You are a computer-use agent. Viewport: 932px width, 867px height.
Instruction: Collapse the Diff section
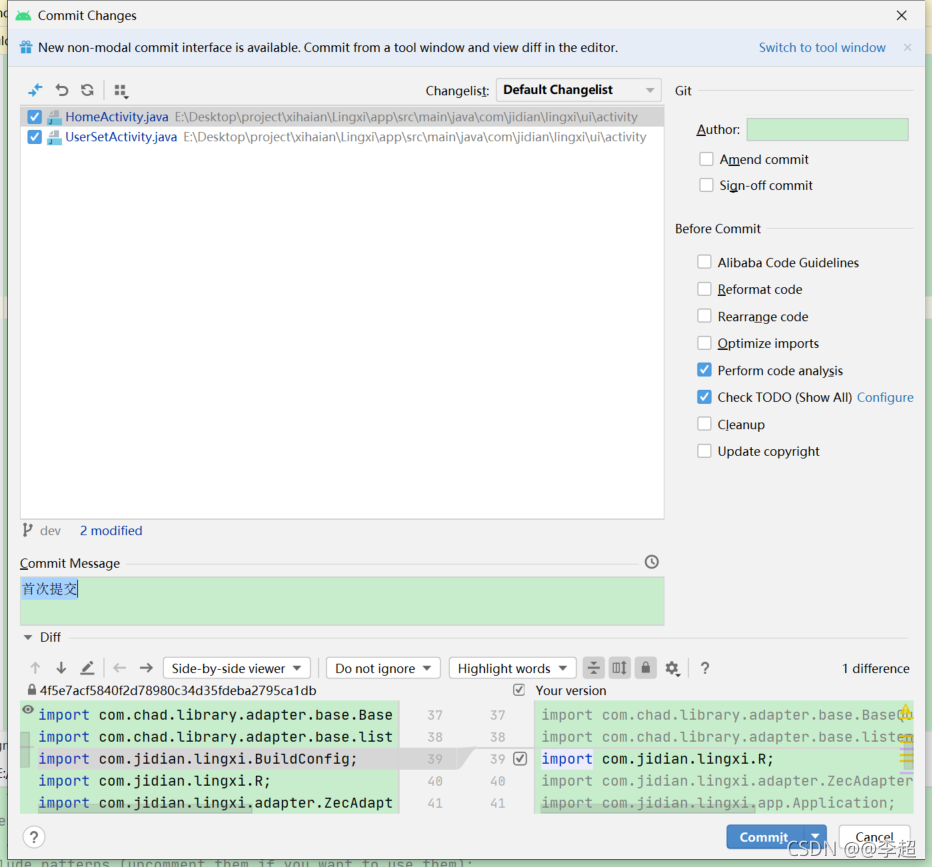[x=27, y=637]
